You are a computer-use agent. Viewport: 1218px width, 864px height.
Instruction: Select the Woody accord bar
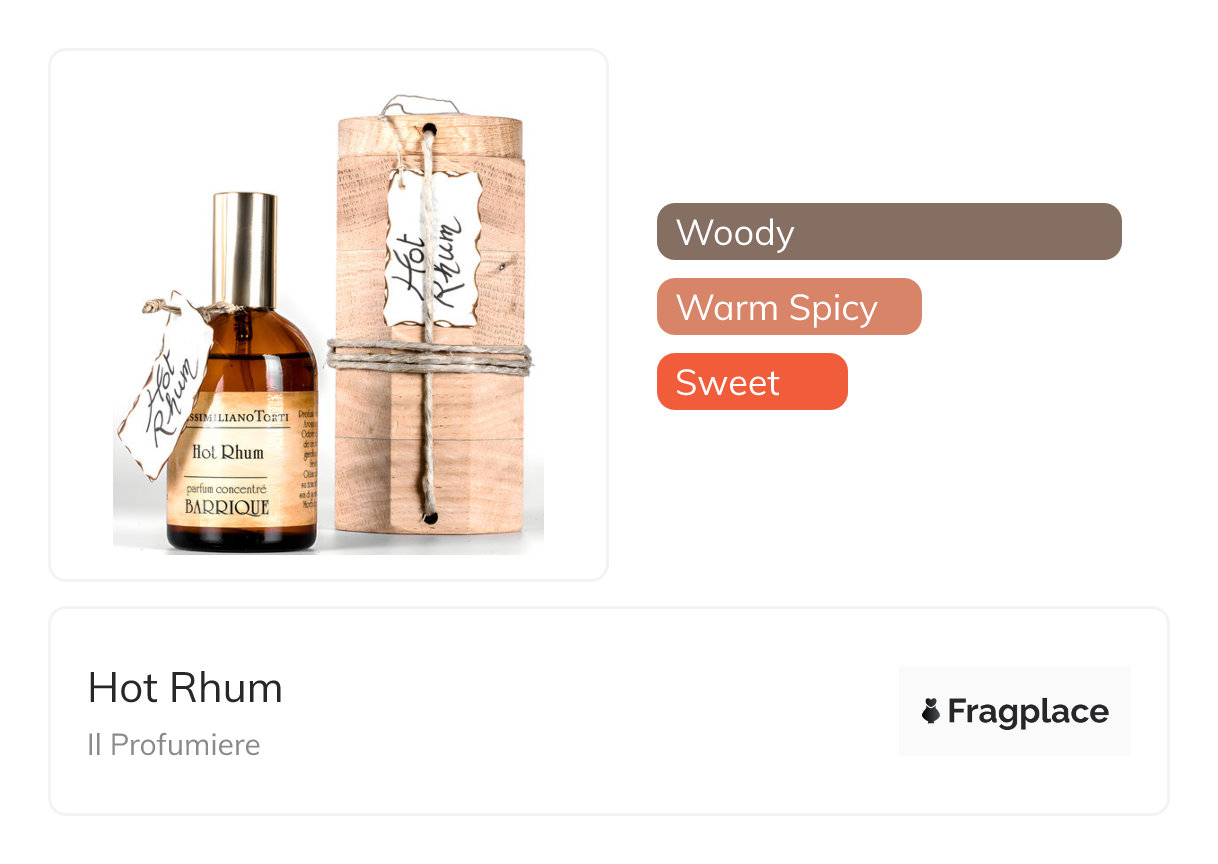tap(889, 232)
